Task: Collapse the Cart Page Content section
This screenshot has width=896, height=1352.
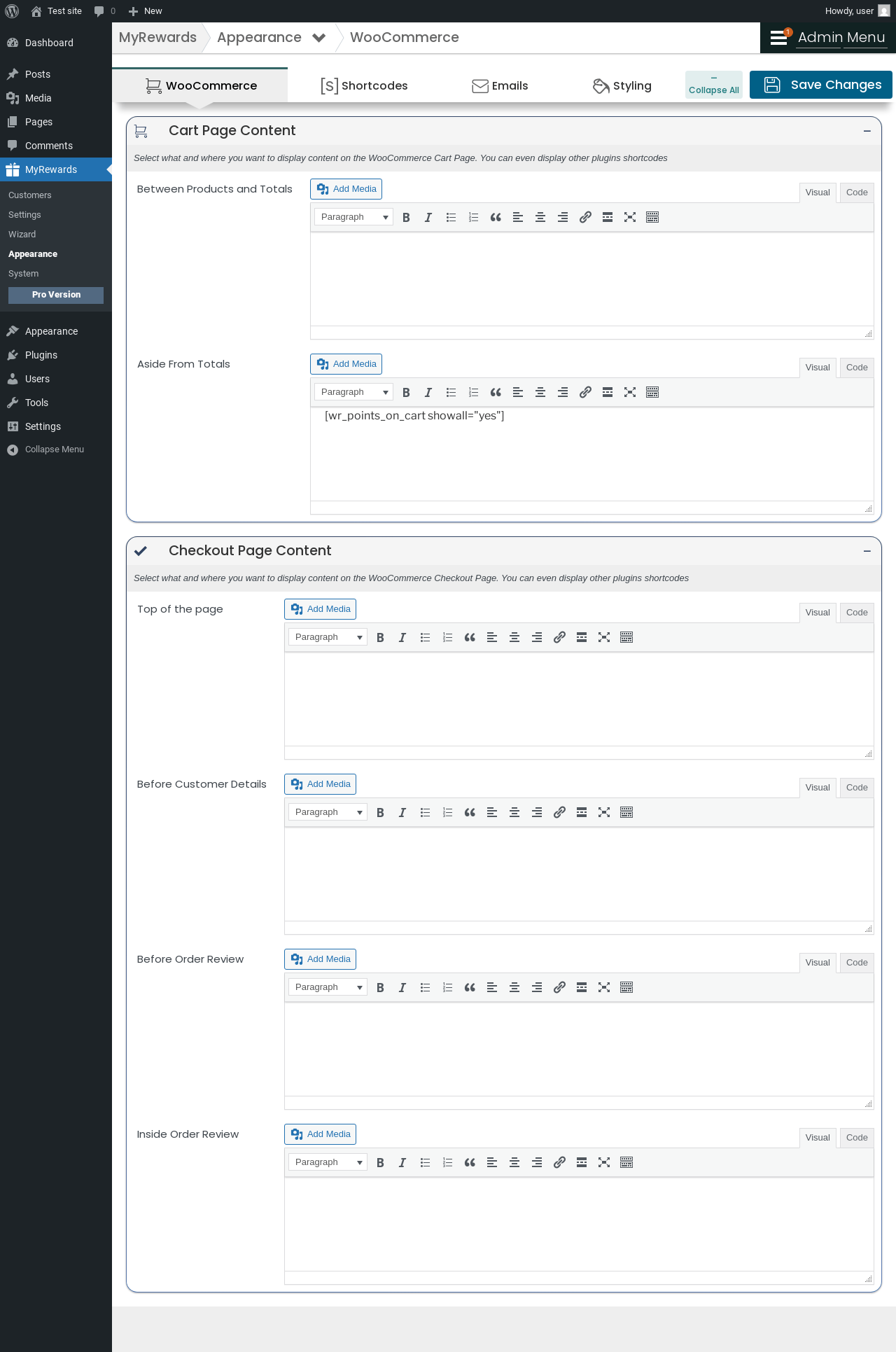Action: 867,131
